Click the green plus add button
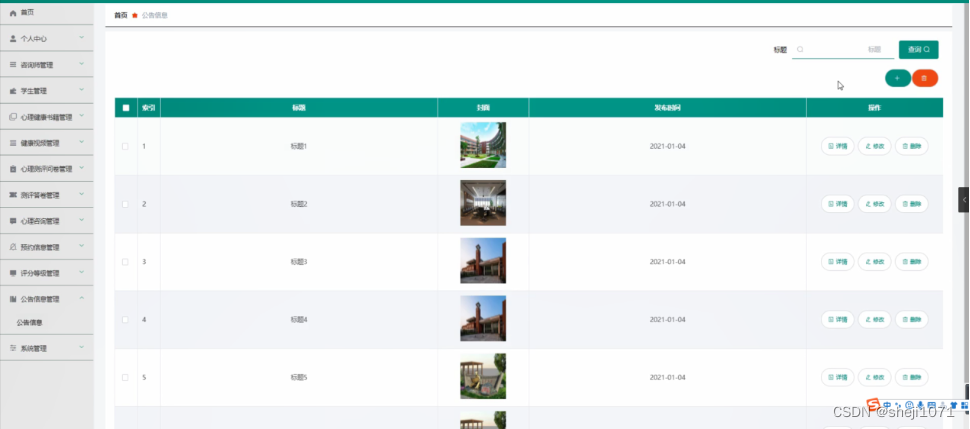 [898, 78]
